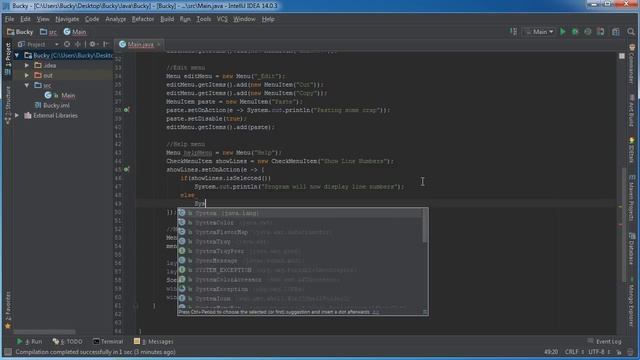Click the inspection status indicator above editor scrollbar
The width and height of the screenshot is (640, 360).
(622, 56)
